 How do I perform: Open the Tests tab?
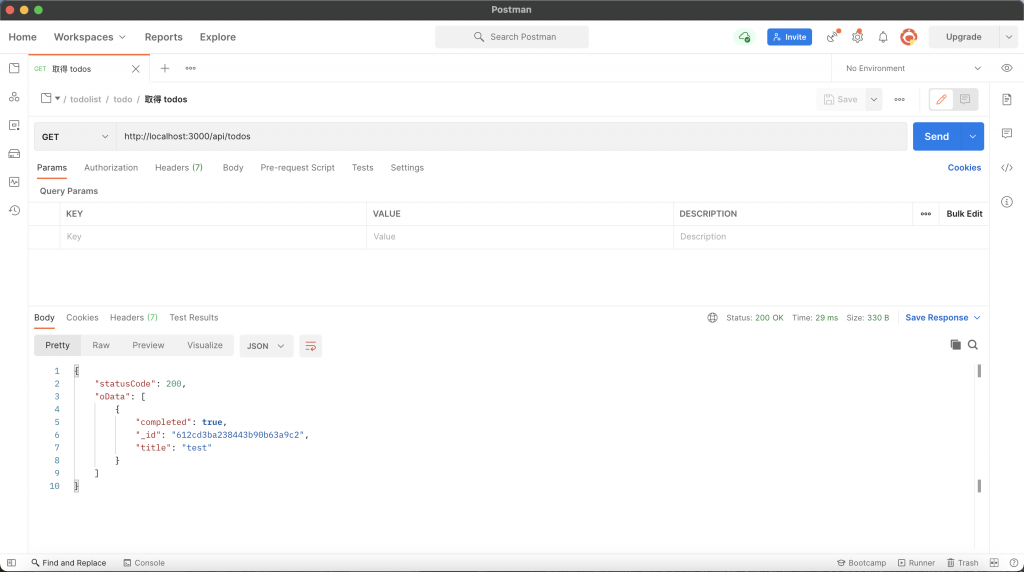point(362,168)
